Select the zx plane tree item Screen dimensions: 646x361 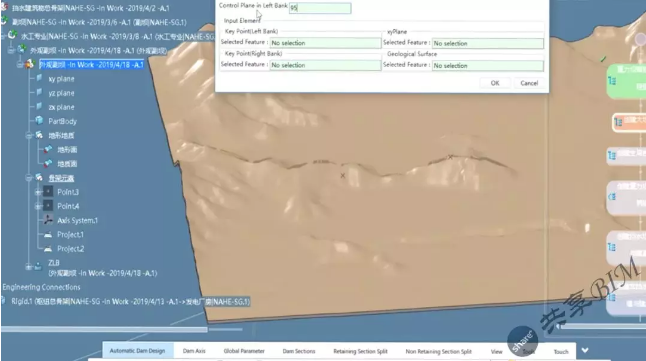[61, 107]
